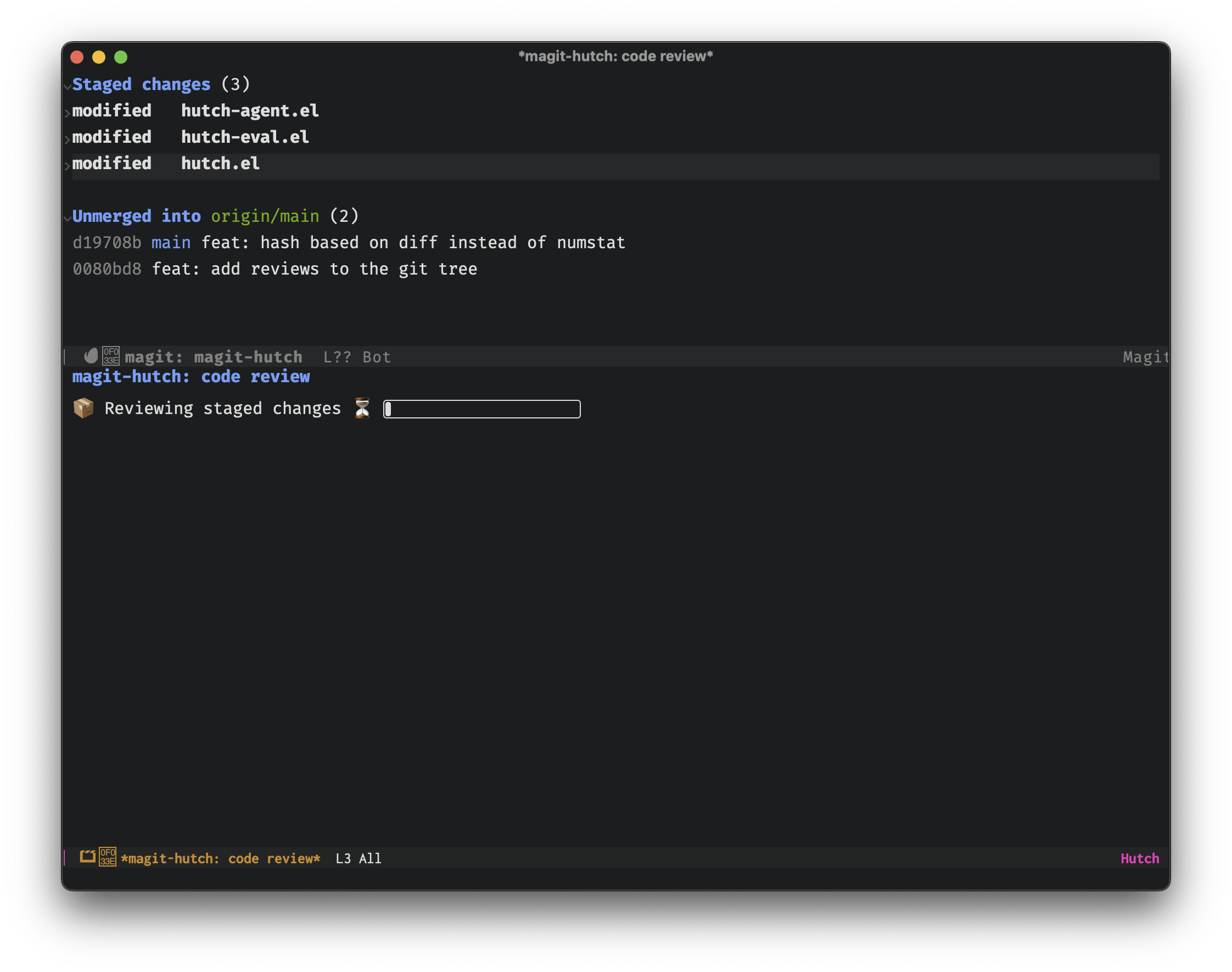
Task: Open commit hash d19708b
Action: point(107,242)
